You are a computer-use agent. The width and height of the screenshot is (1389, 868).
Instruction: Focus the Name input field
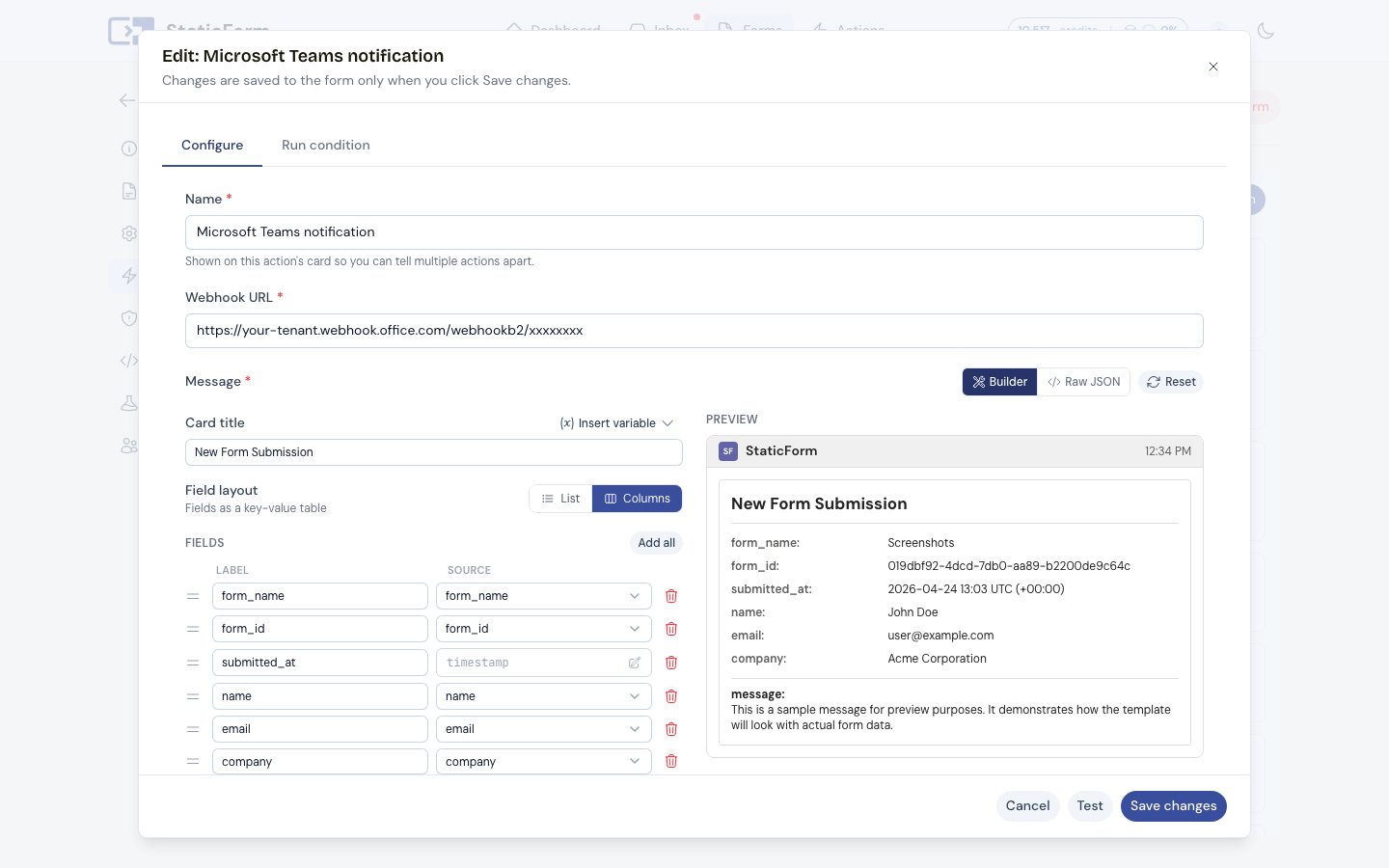(x=694, y=232)
